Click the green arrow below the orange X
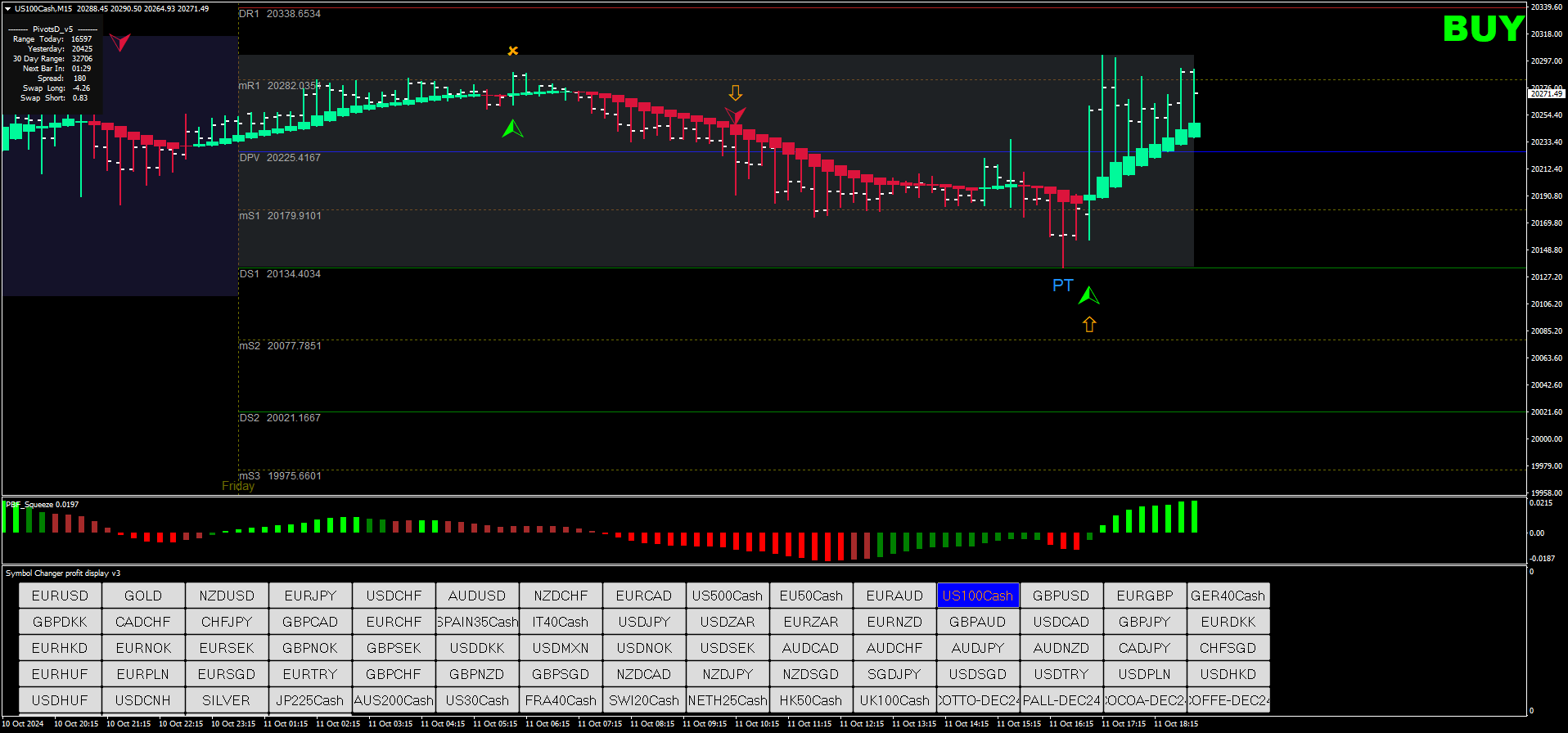 (x=512, y=128)
